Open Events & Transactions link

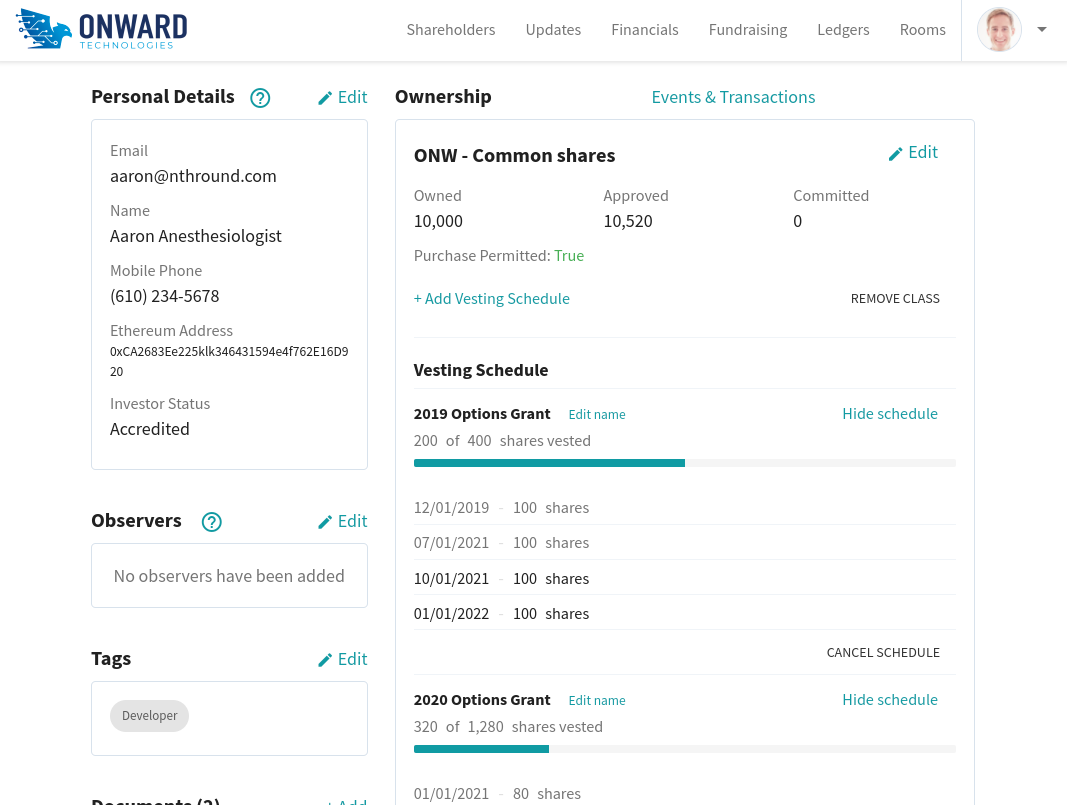tap(733, 97)
